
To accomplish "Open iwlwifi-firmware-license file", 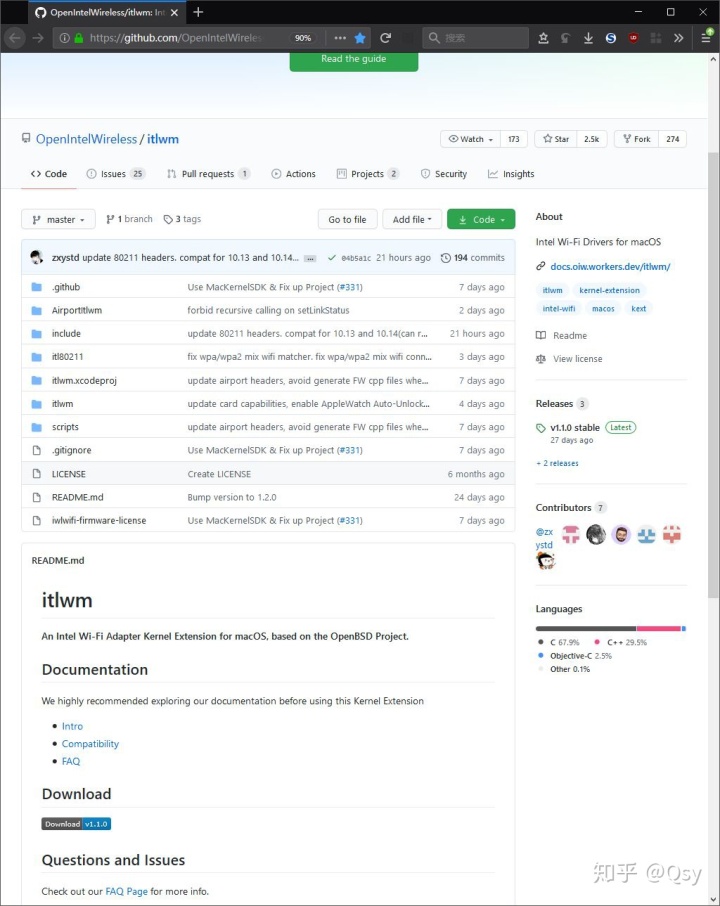I will [99, 521].
